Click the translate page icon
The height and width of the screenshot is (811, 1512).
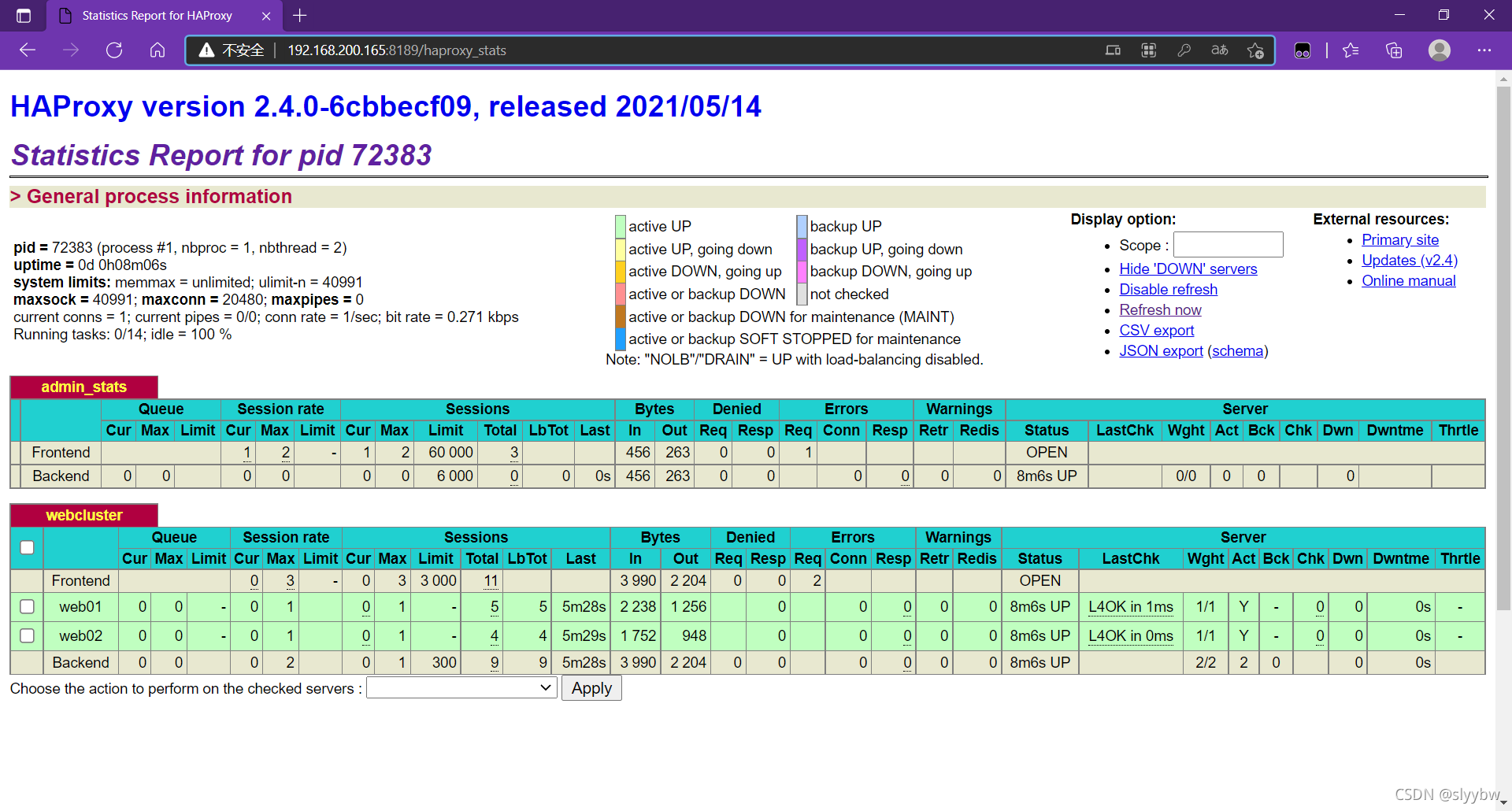(x=1220, y=50)
